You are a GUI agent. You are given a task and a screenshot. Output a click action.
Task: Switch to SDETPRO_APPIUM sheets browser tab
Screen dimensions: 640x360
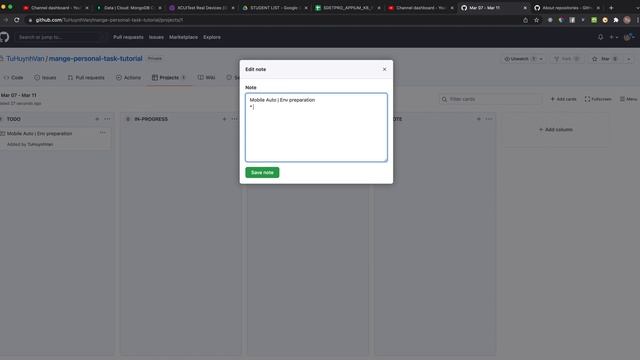tap(347, 8)
